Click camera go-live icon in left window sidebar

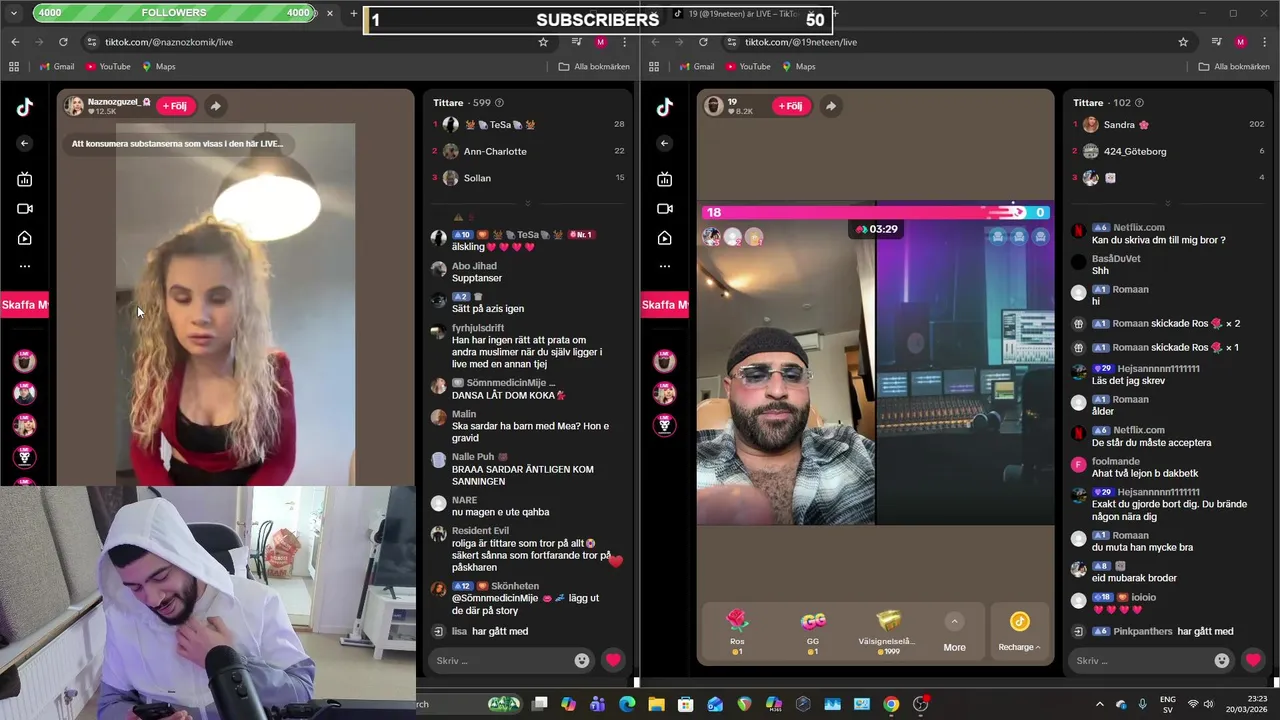click(25, 209)
